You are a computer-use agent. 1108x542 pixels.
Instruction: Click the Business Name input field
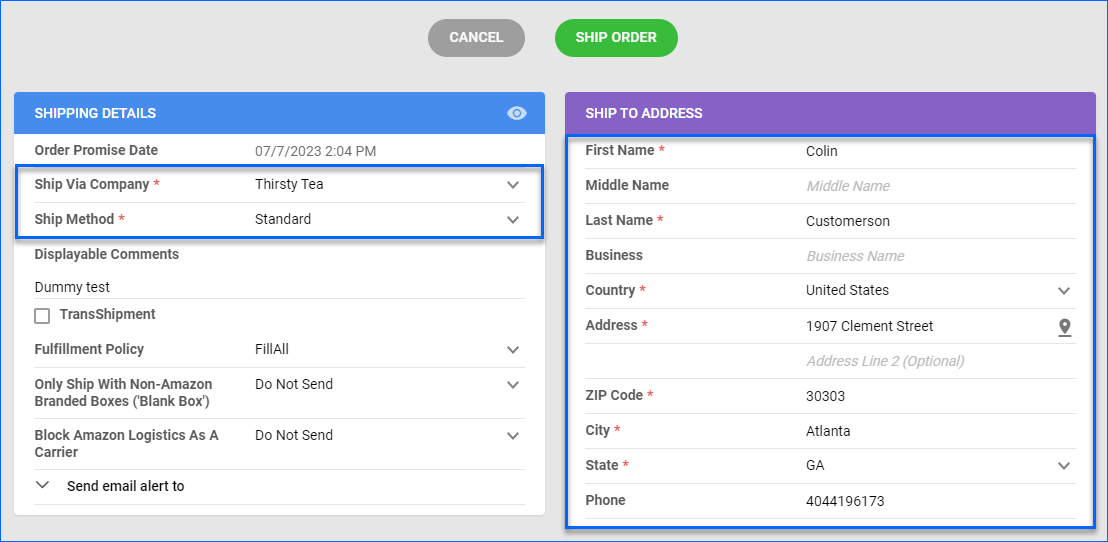coord(941,256)
